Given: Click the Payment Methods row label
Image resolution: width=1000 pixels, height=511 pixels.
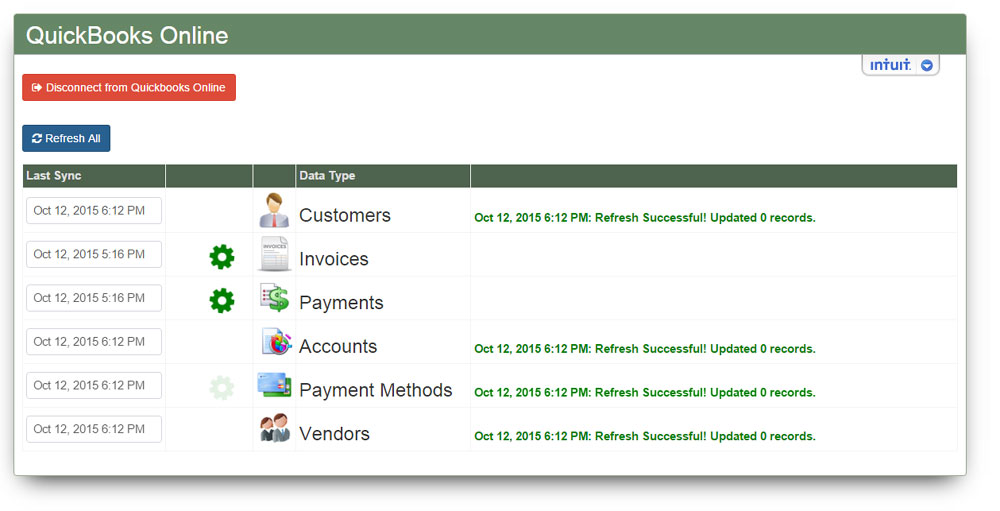Looking at the screenshot, I should pyautogui.click(x=375, y=391).
